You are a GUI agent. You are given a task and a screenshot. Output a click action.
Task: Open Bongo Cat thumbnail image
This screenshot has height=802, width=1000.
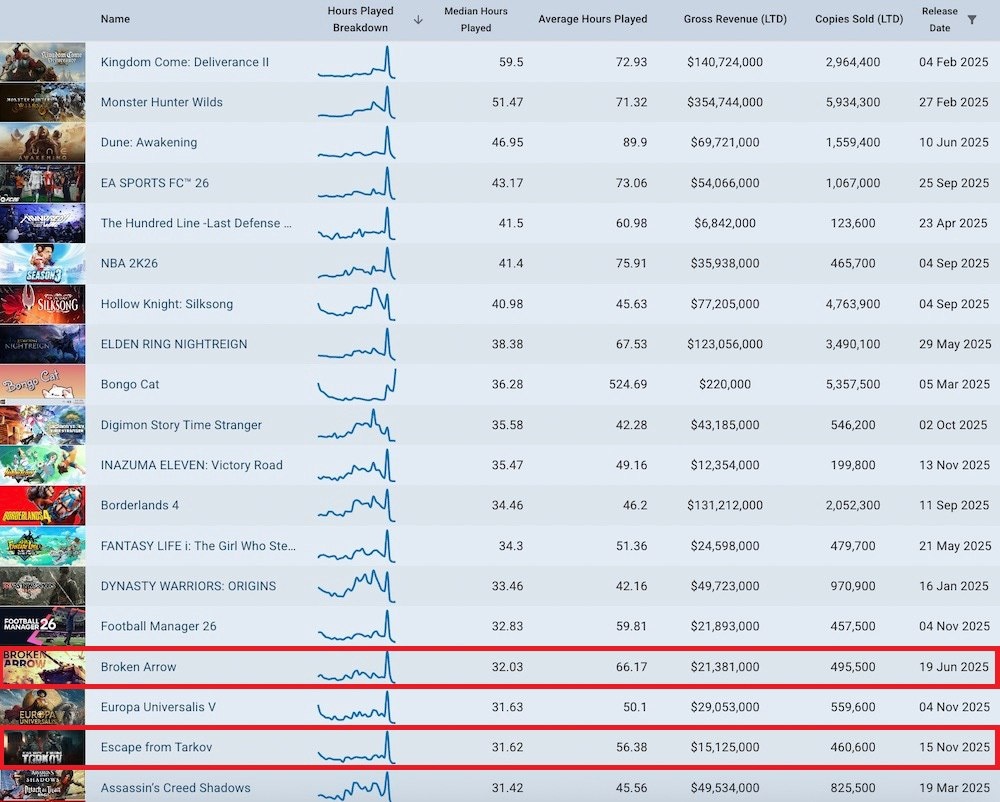(43, 384)
